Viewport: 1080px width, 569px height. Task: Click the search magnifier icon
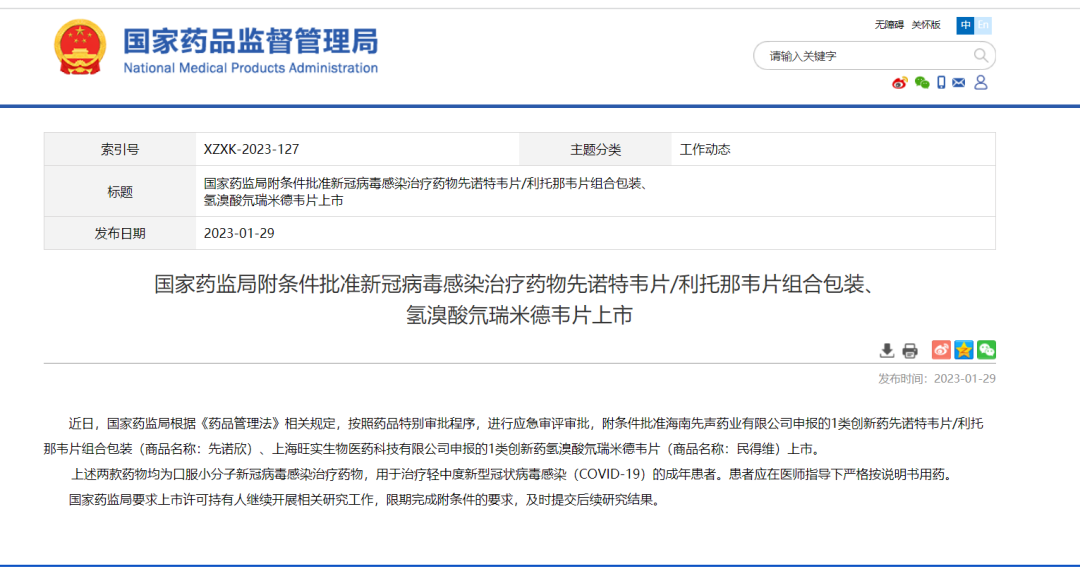981,56
